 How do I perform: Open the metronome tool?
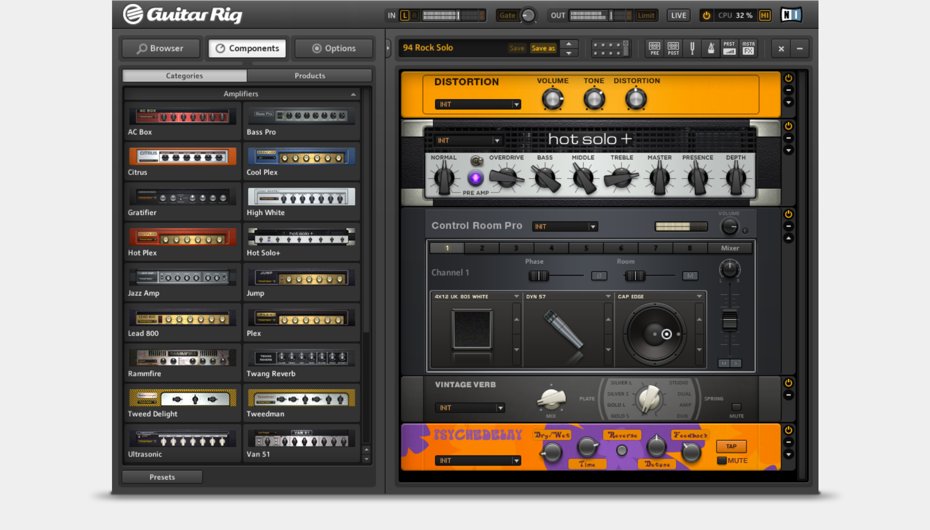pyautogui.click(x=709, y=48)
